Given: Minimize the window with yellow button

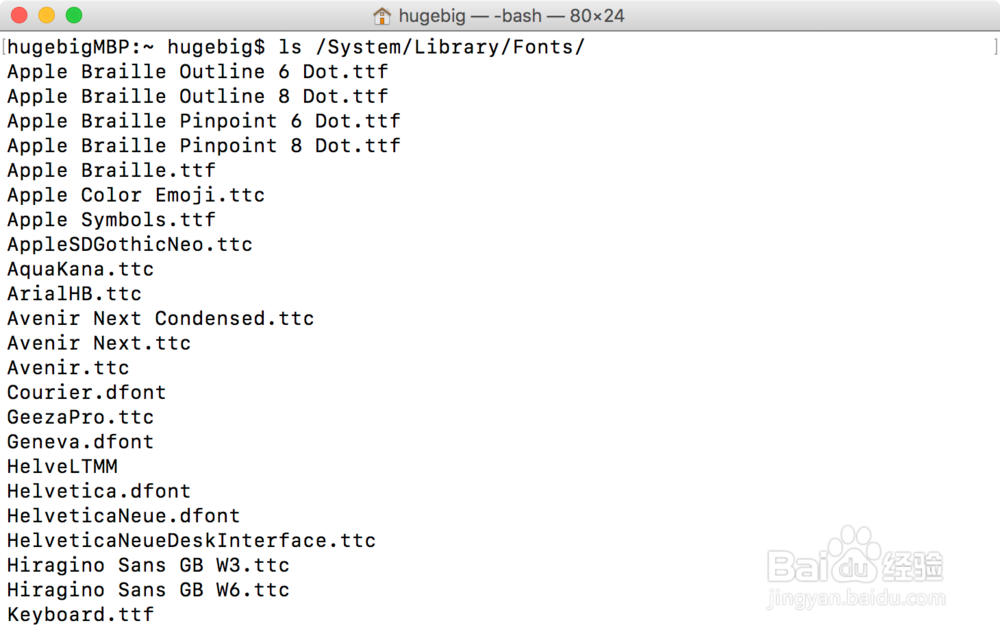Looking at the screenshot, I should tap(46, 16).
